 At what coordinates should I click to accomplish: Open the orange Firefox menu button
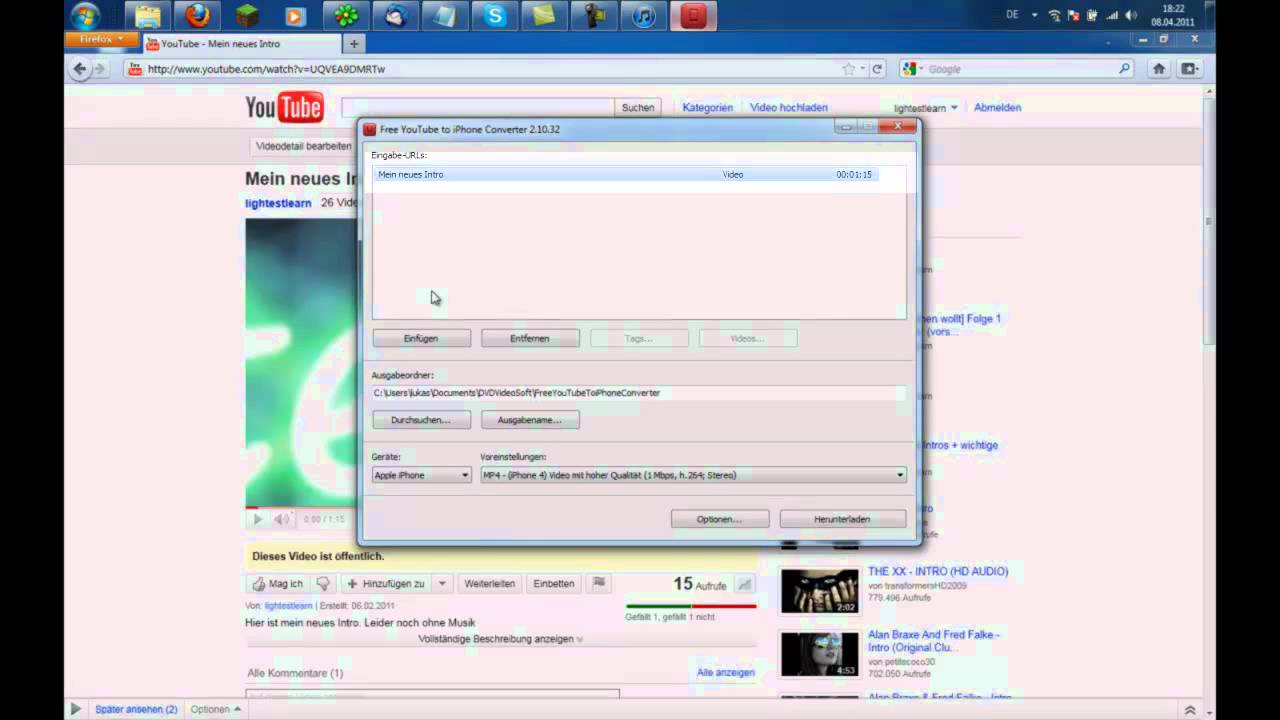tap(101, 39)
